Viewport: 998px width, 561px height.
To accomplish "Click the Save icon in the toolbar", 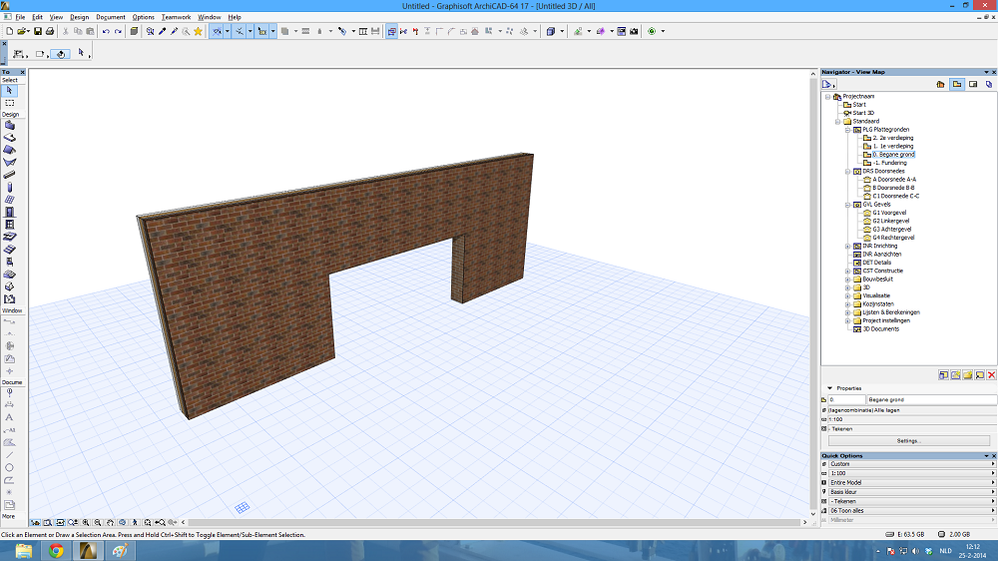I will pos(37,31).
